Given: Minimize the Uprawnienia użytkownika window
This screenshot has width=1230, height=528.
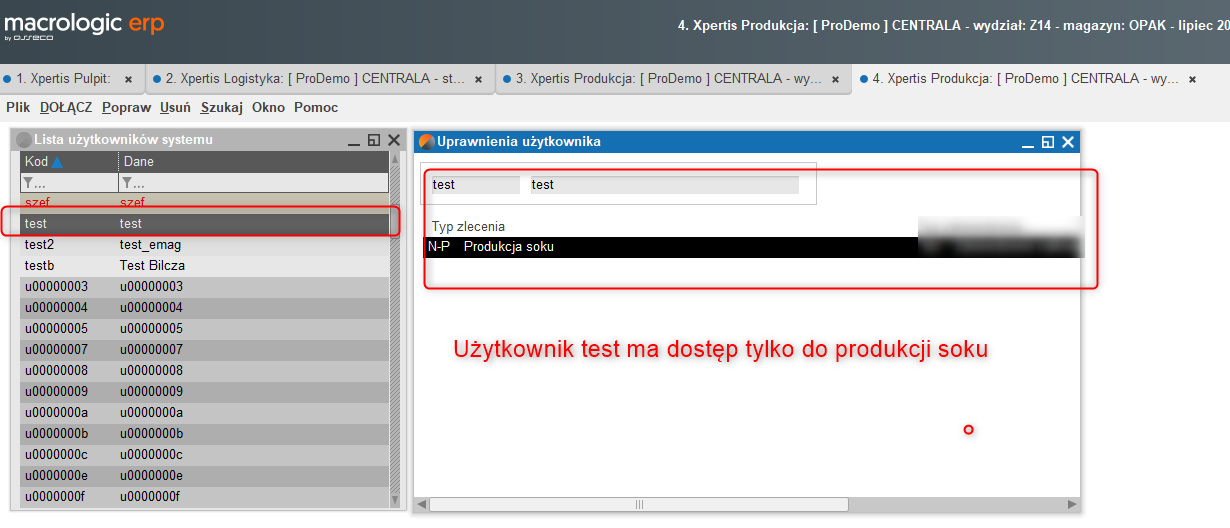Looking at the screenshot, I should (x=1028, y=143).
